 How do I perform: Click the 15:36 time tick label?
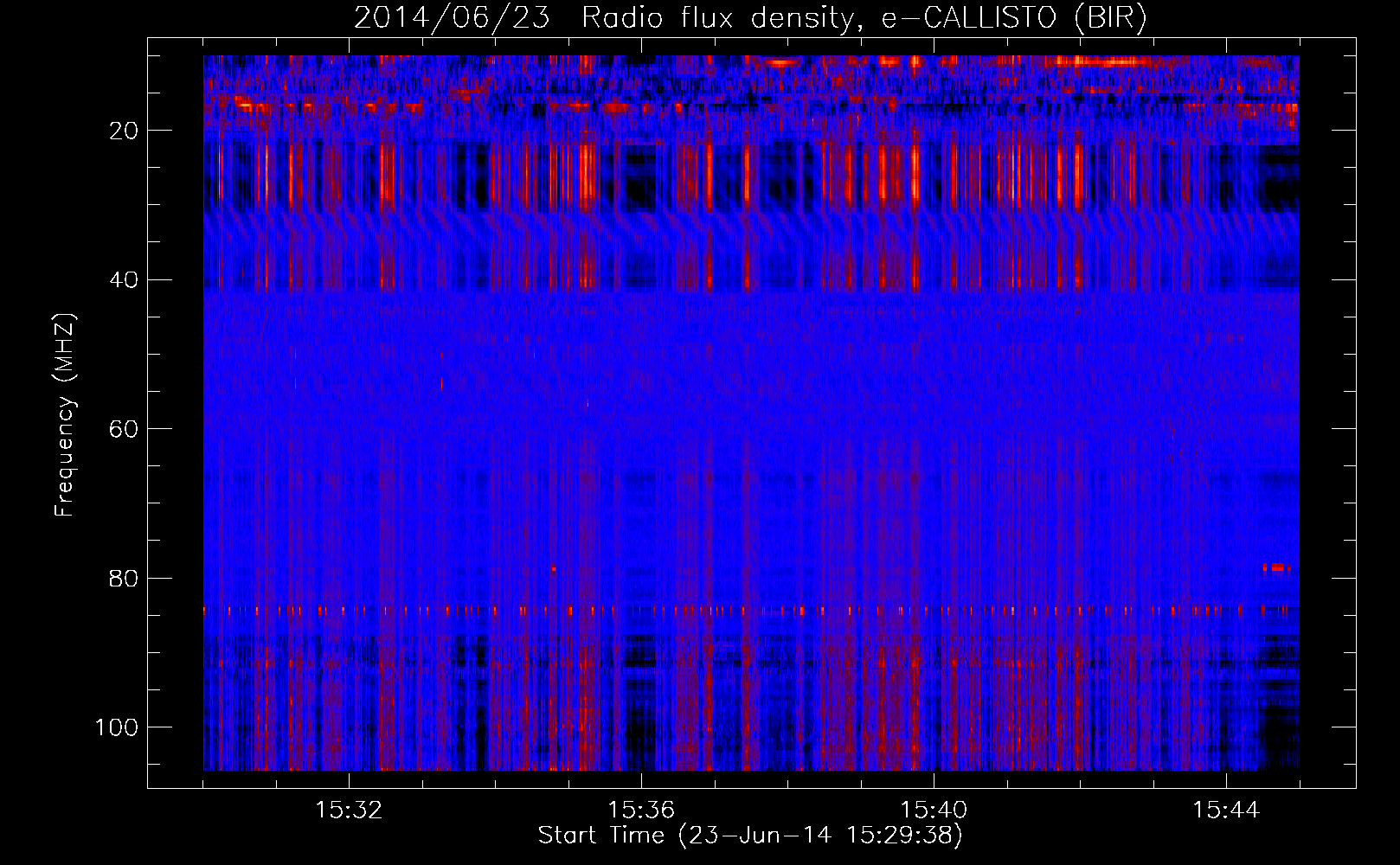click(x=641, y=811)
